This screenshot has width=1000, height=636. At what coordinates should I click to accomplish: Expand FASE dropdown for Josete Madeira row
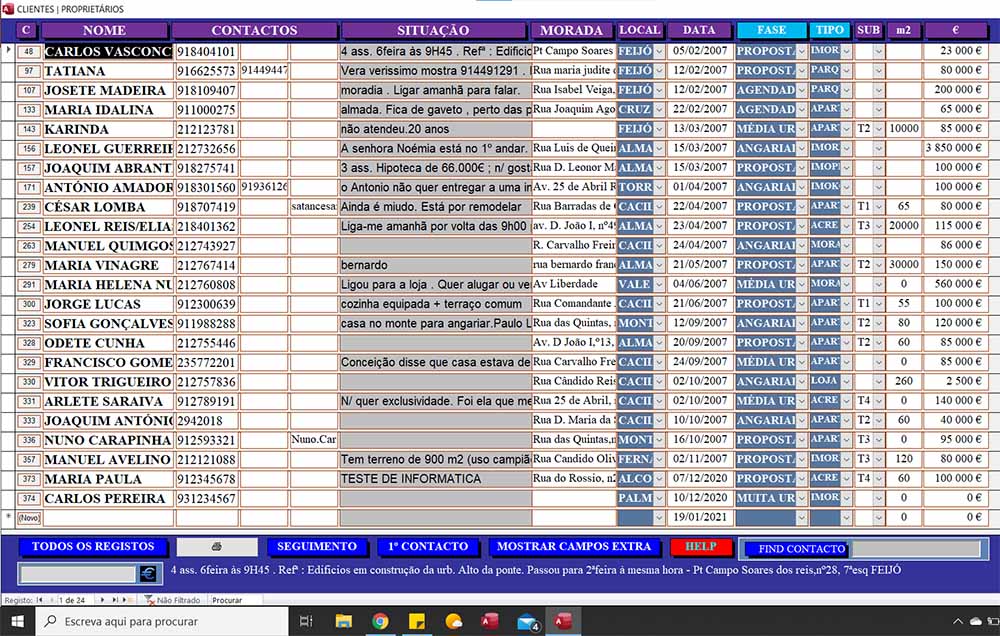(802, 90)
